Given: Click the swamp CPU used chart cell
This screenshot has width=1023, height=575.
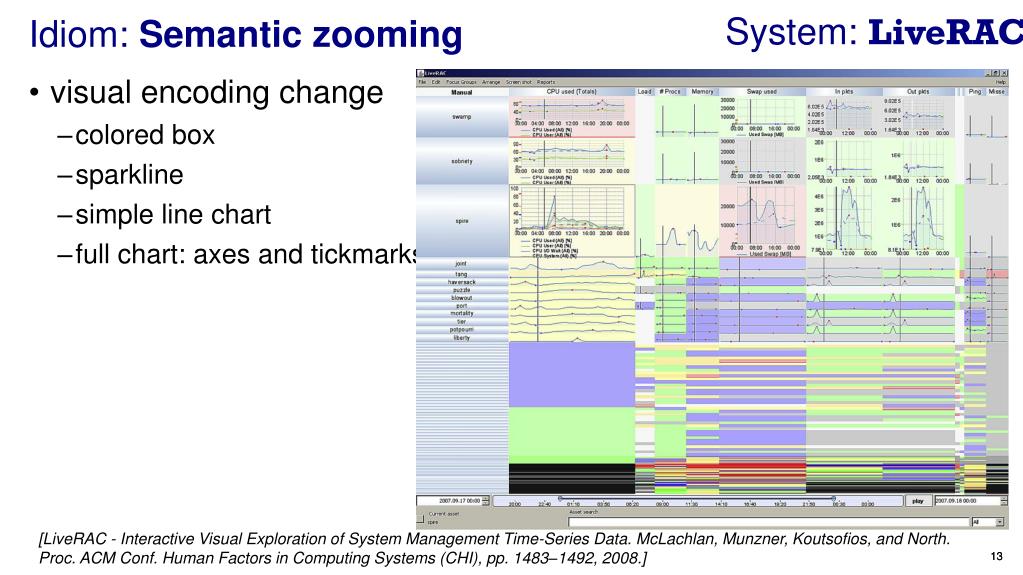Looking at the screenshot, I should tap(572, 117).
